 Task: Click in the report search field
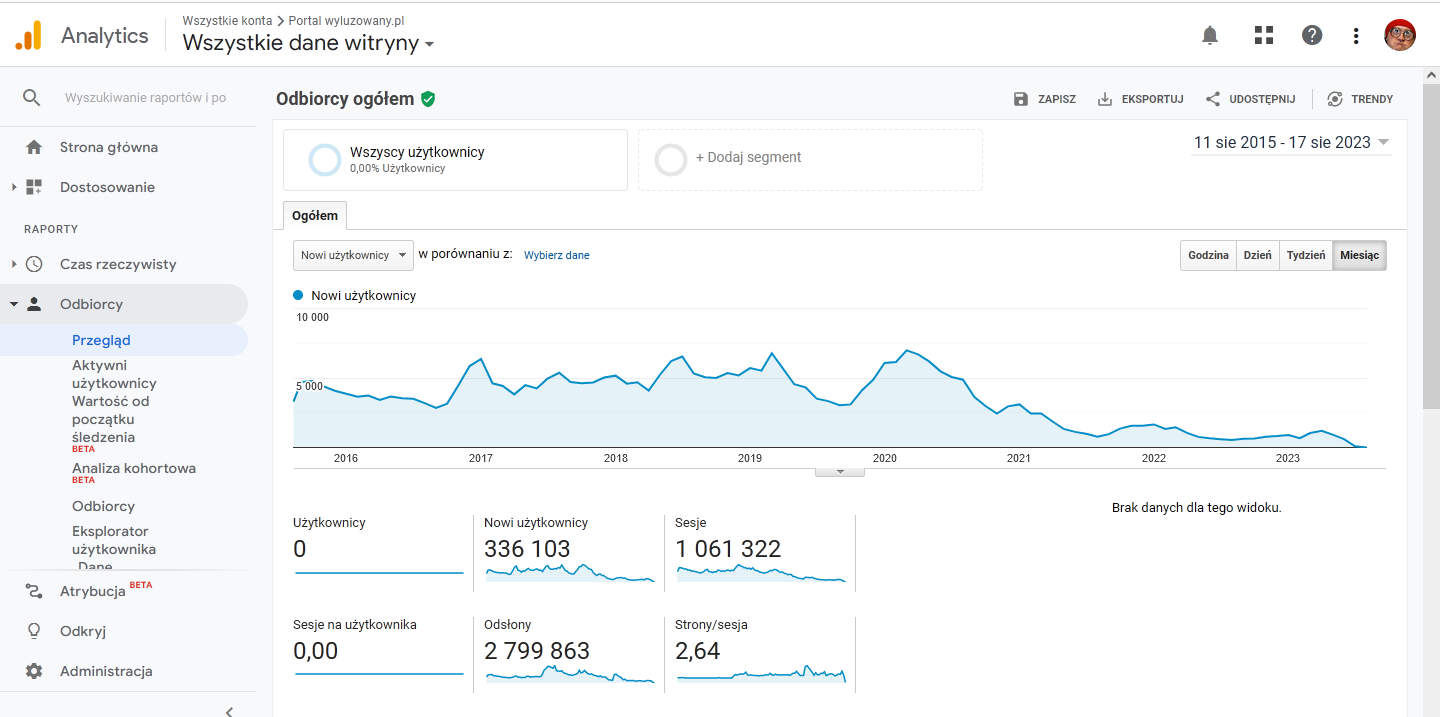click(145, 98)
